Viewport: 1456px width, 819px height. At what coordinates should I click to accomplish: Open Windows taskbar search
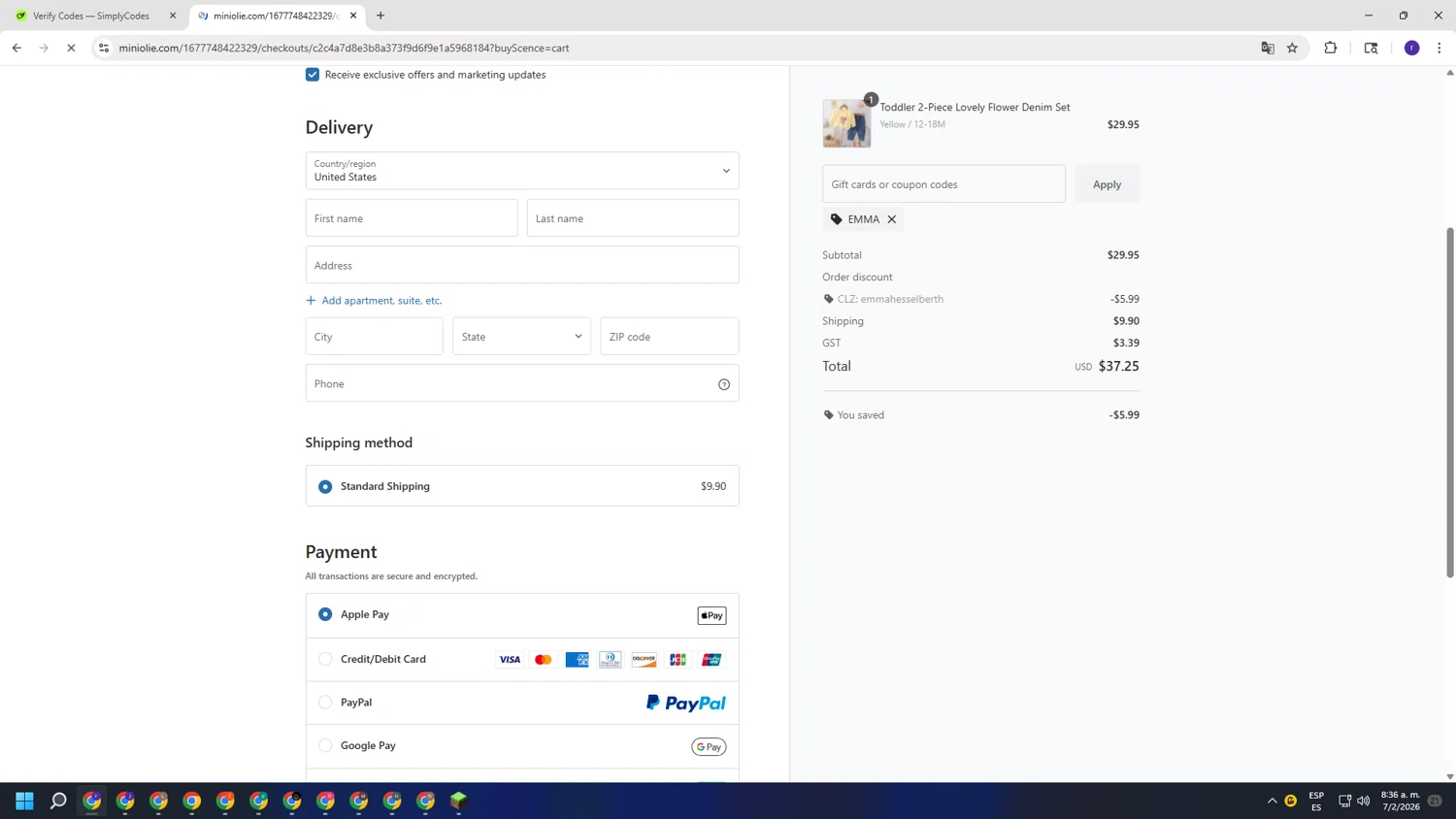(58, 801)
